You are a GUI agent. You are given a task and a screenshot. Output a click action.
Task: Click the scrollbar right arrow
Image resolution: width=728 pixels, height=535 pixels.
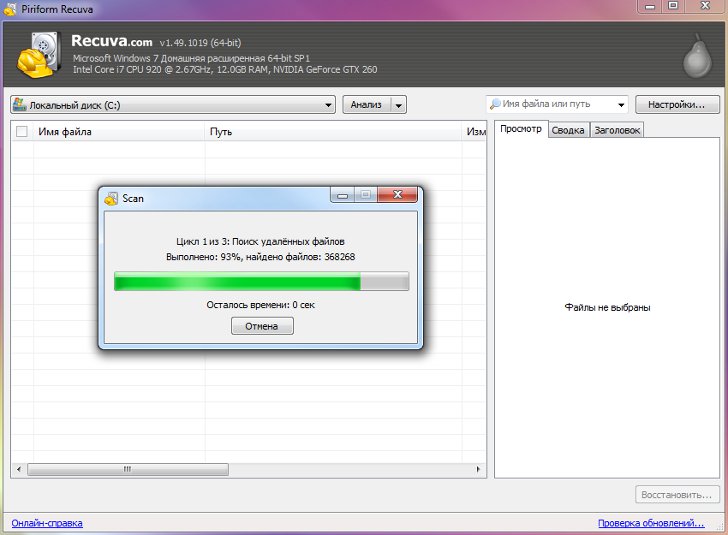(x=478, y=469)
